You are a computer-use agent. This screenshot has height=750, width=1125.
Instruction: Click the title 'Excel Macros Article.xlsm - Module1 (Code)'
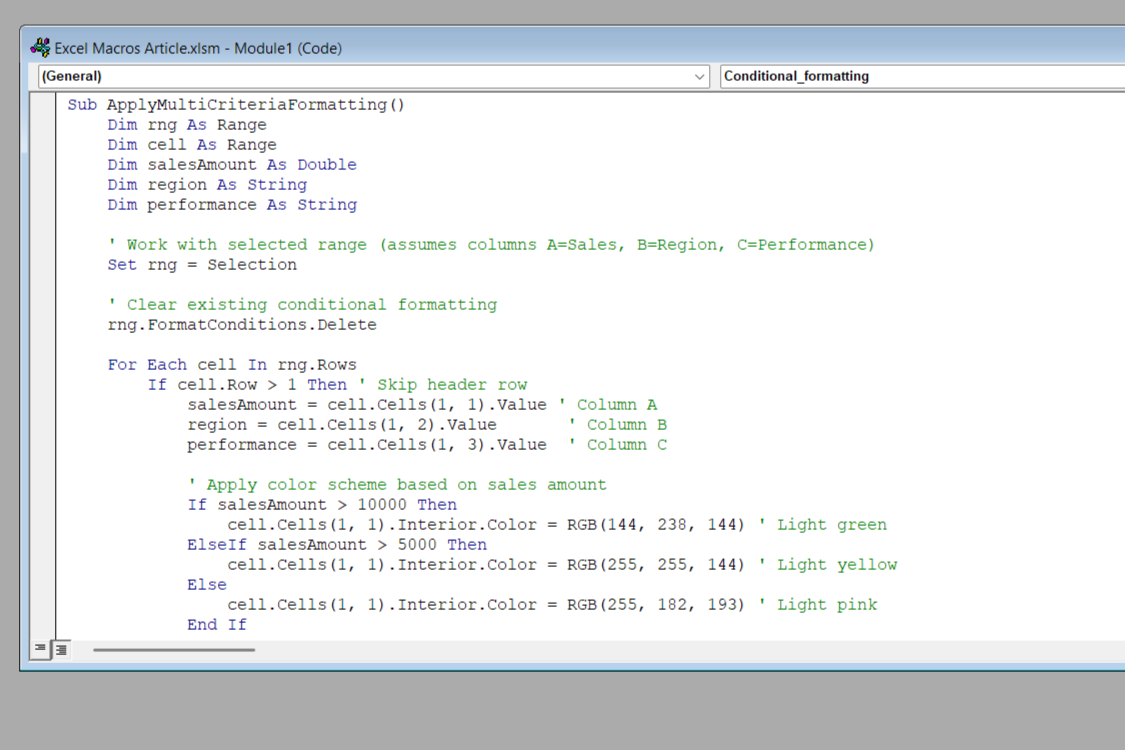(x=198, y=48)
